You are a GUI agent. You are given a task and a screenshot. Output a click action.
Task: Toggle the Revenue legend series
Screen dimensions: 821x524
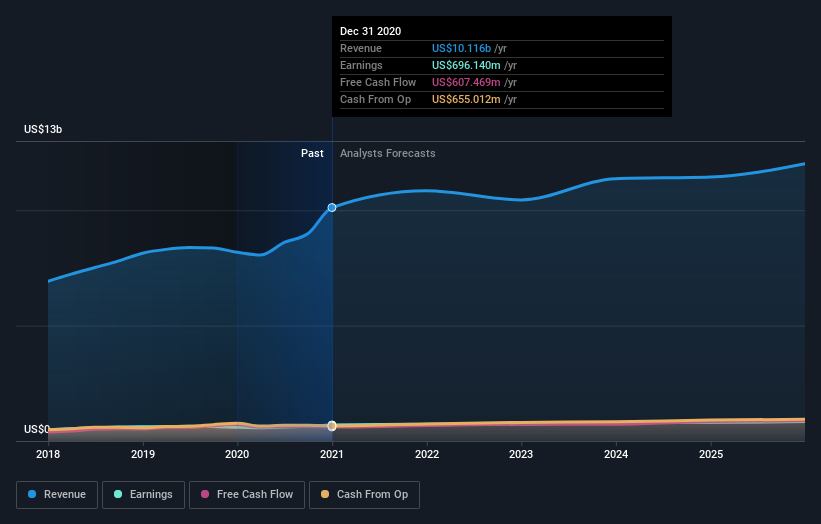point(57,495)
